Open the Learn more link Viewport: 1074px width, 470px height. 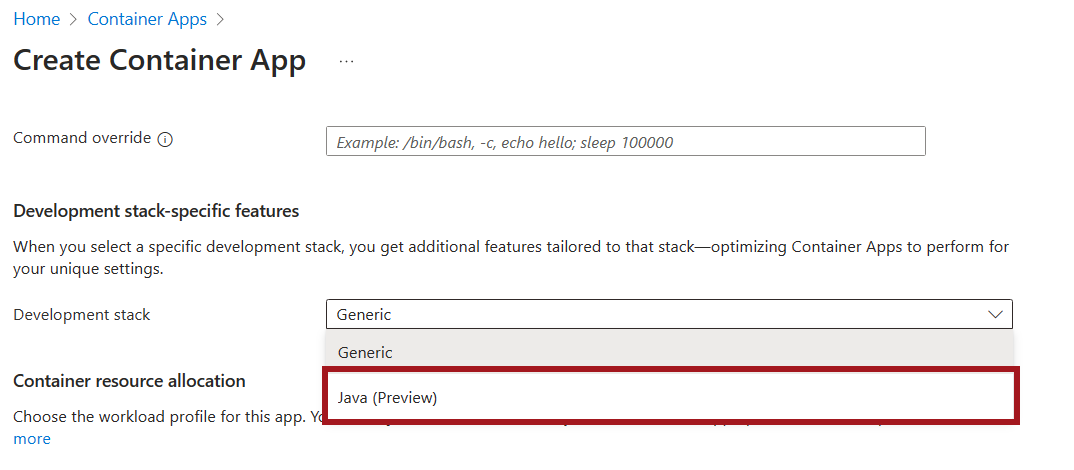pos(31,438)
